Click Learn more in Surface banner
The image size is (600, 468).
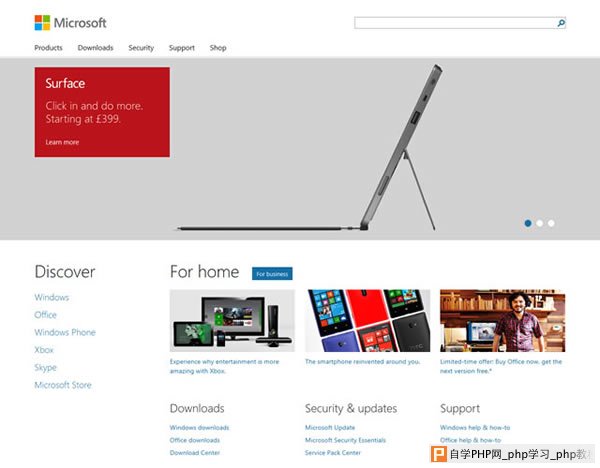pos(62,142)
